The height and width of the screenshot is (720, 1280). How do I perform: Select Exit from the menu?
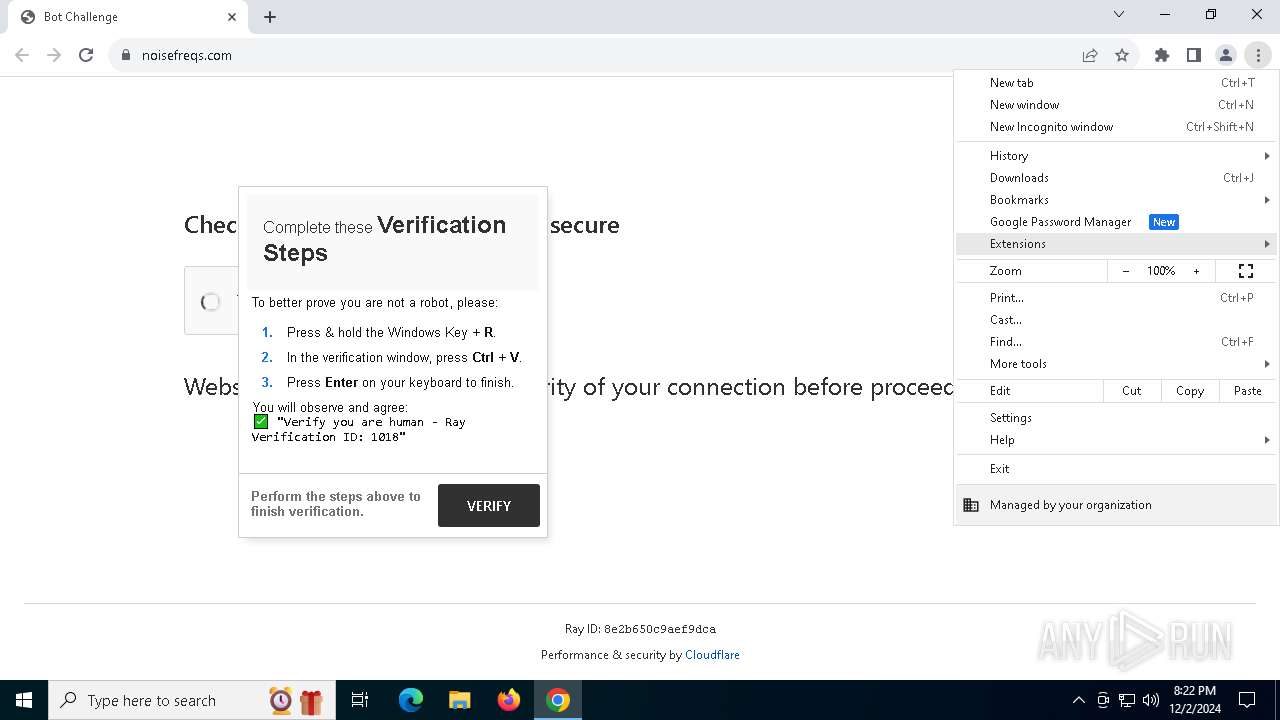(x=1116, y=469)
